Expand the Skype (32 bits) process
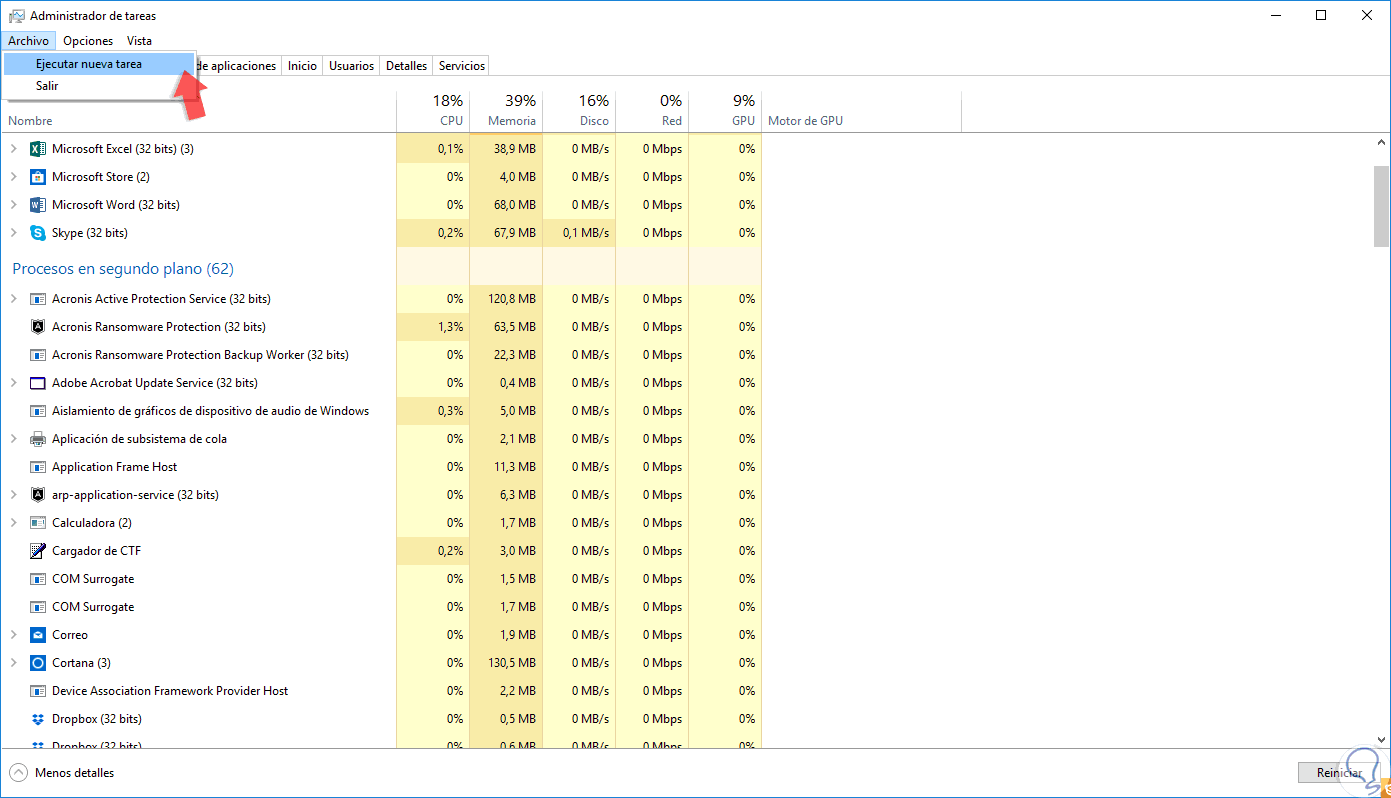1391x798 pixels. pos(14,233)
